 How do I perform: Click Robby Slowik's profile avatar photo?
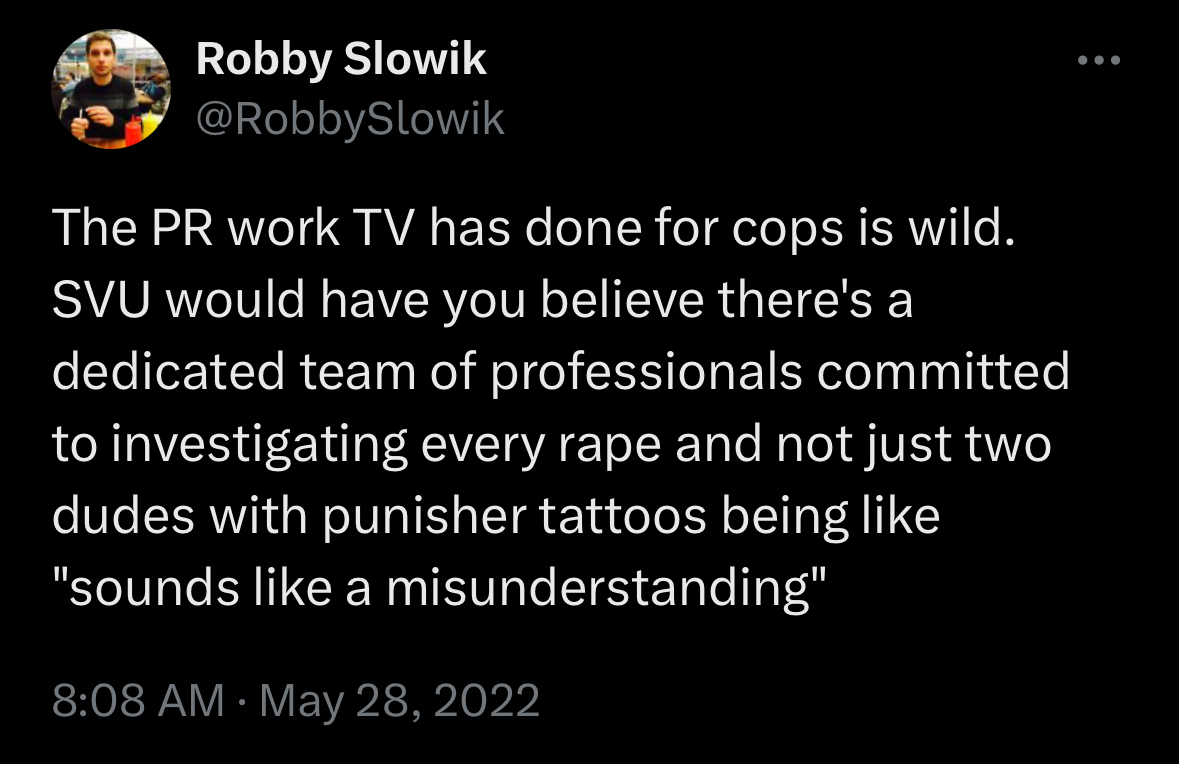[x=111, y=89]
